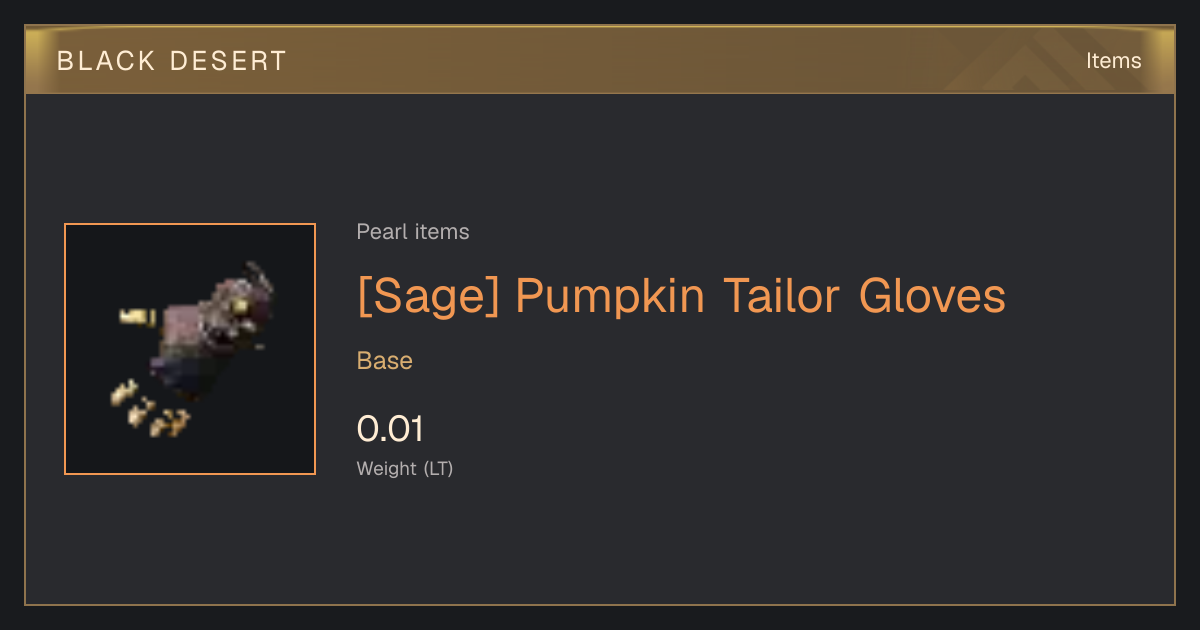1200x630 pixels.
Task: Click the [Sage] class tag in the title
Action: (x=428, y=295)
